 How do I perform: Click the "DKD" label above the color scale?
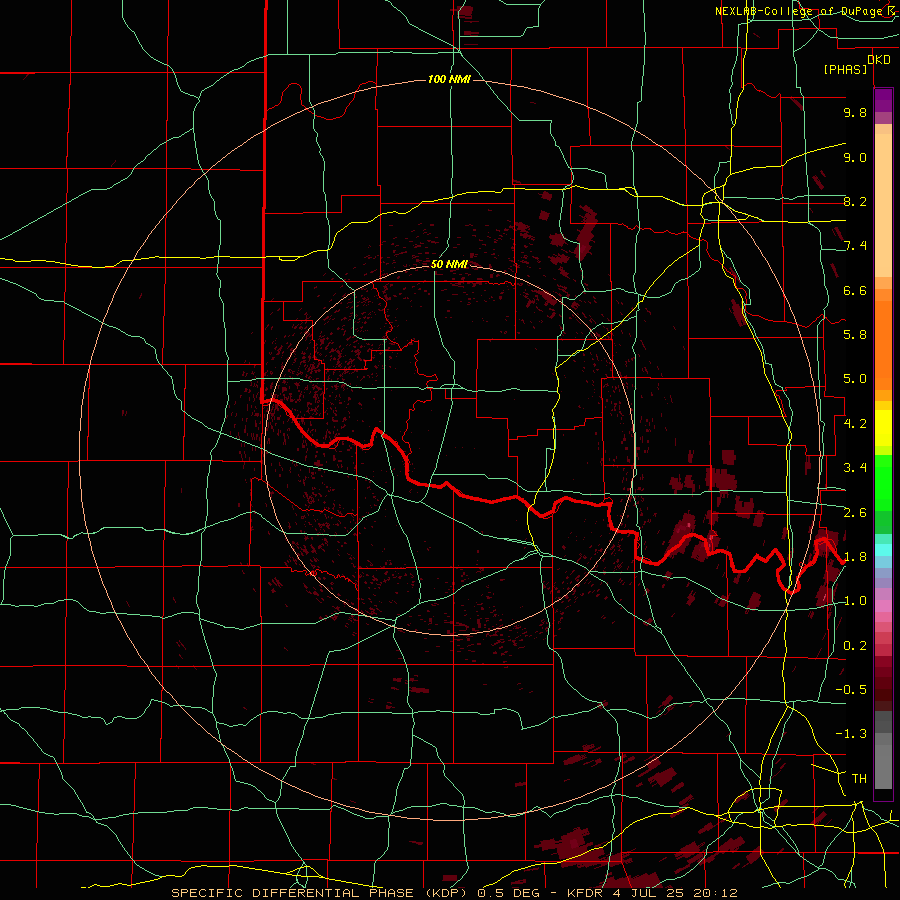(879, 60)
